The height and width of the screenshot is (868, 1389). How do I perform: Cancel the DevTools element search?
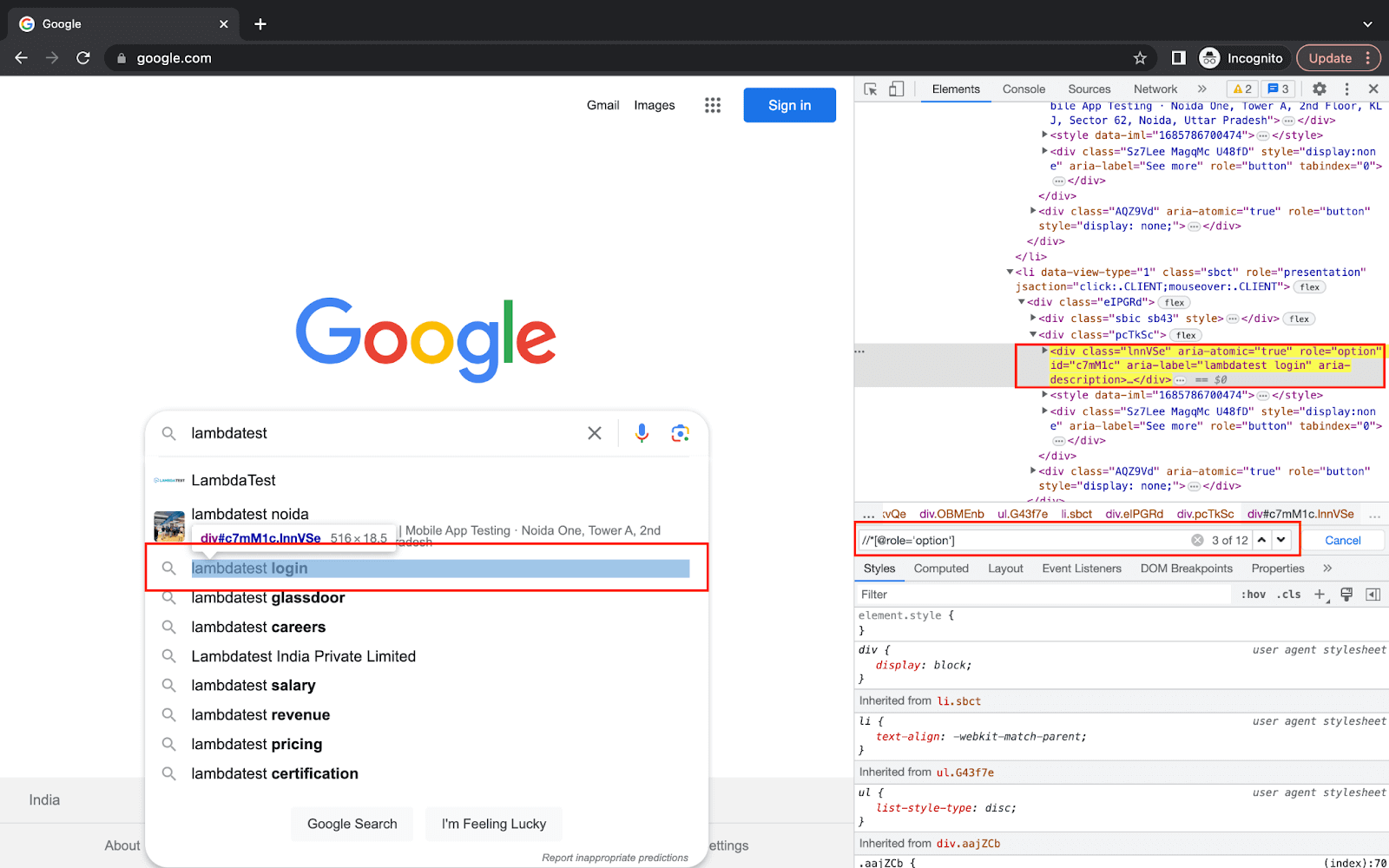(x=1342, y=540)
